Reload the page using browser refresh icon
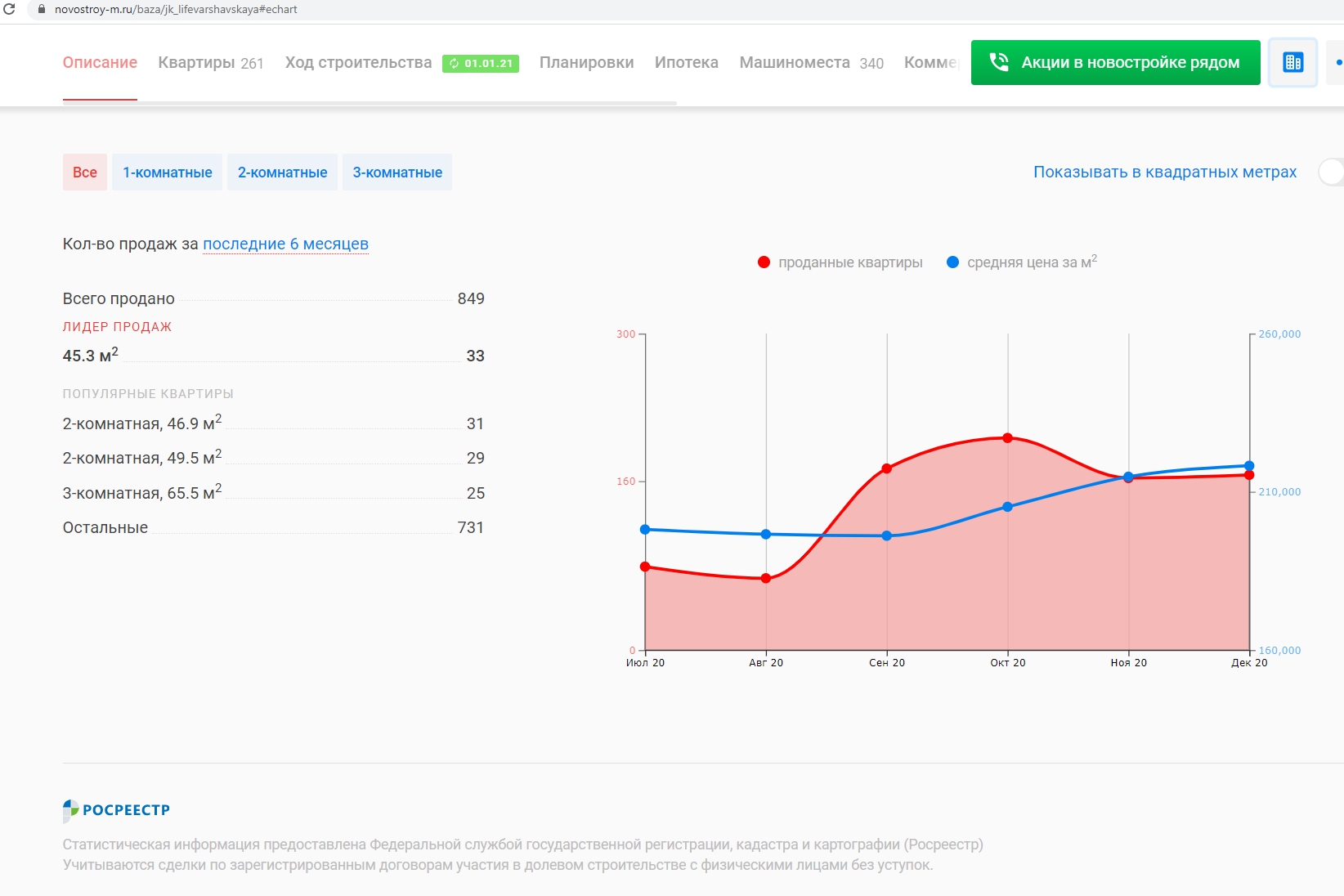This screenshot has width=1344, height=896. click(x=10, y=9)
